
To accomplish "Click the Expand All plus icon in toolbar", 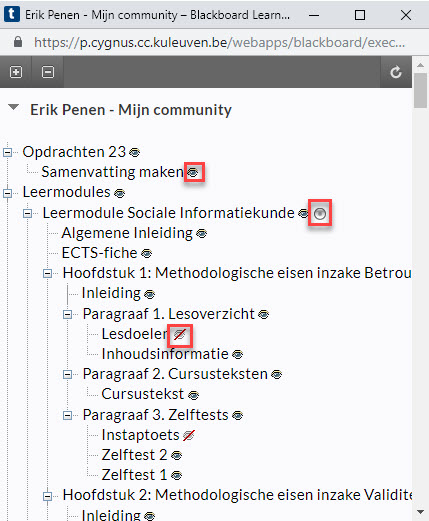I will coord(16,72).
